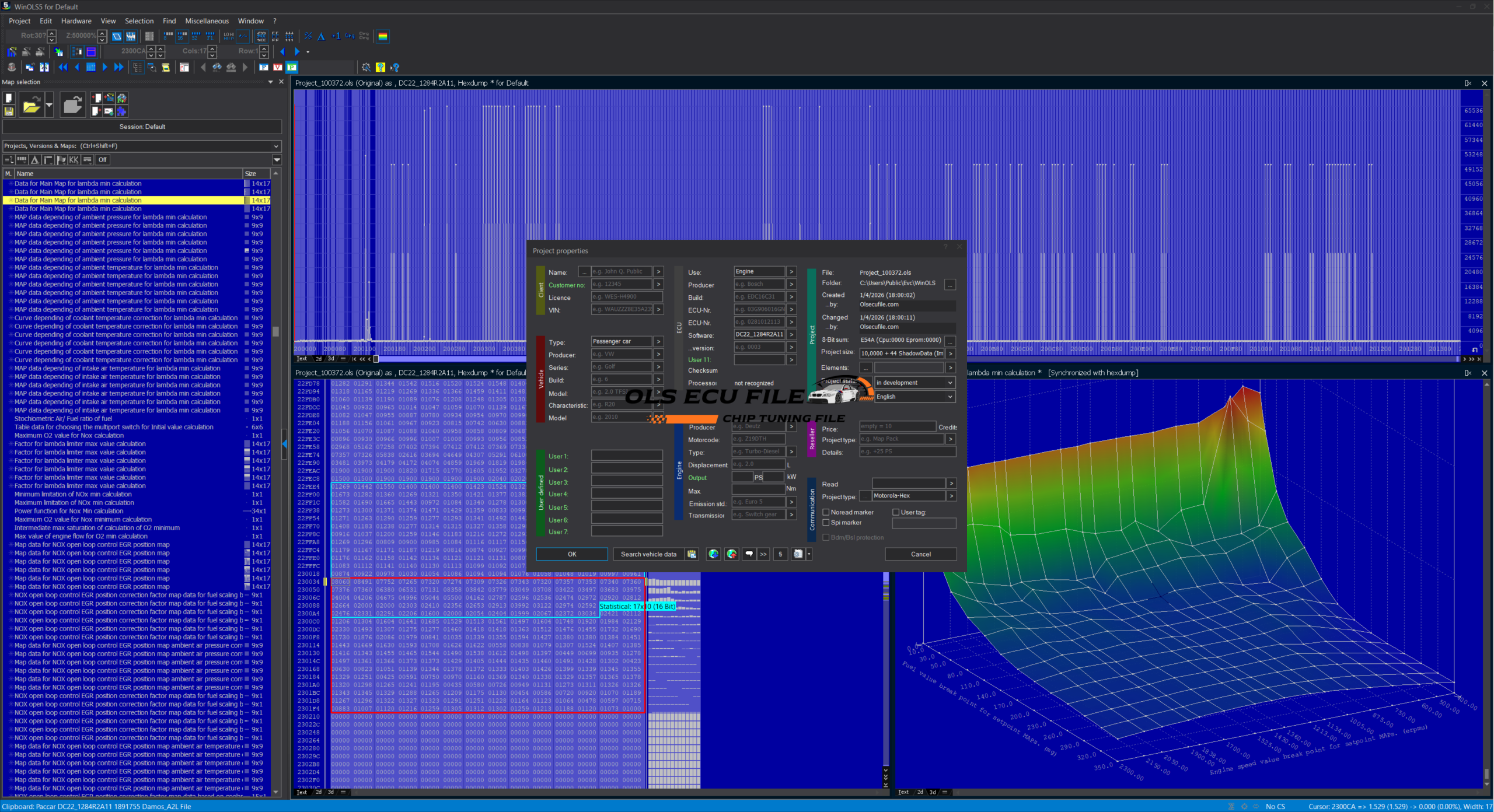Viewport: 1494px width, 812px height.
Task: Click the 16-bit display format icon
Action: coord(181,36)
